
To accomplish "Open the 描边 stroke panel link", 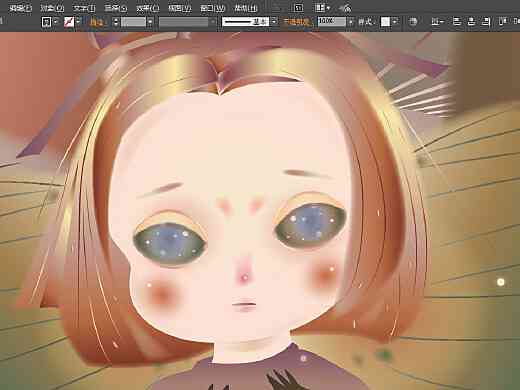I will click(98, 22).
